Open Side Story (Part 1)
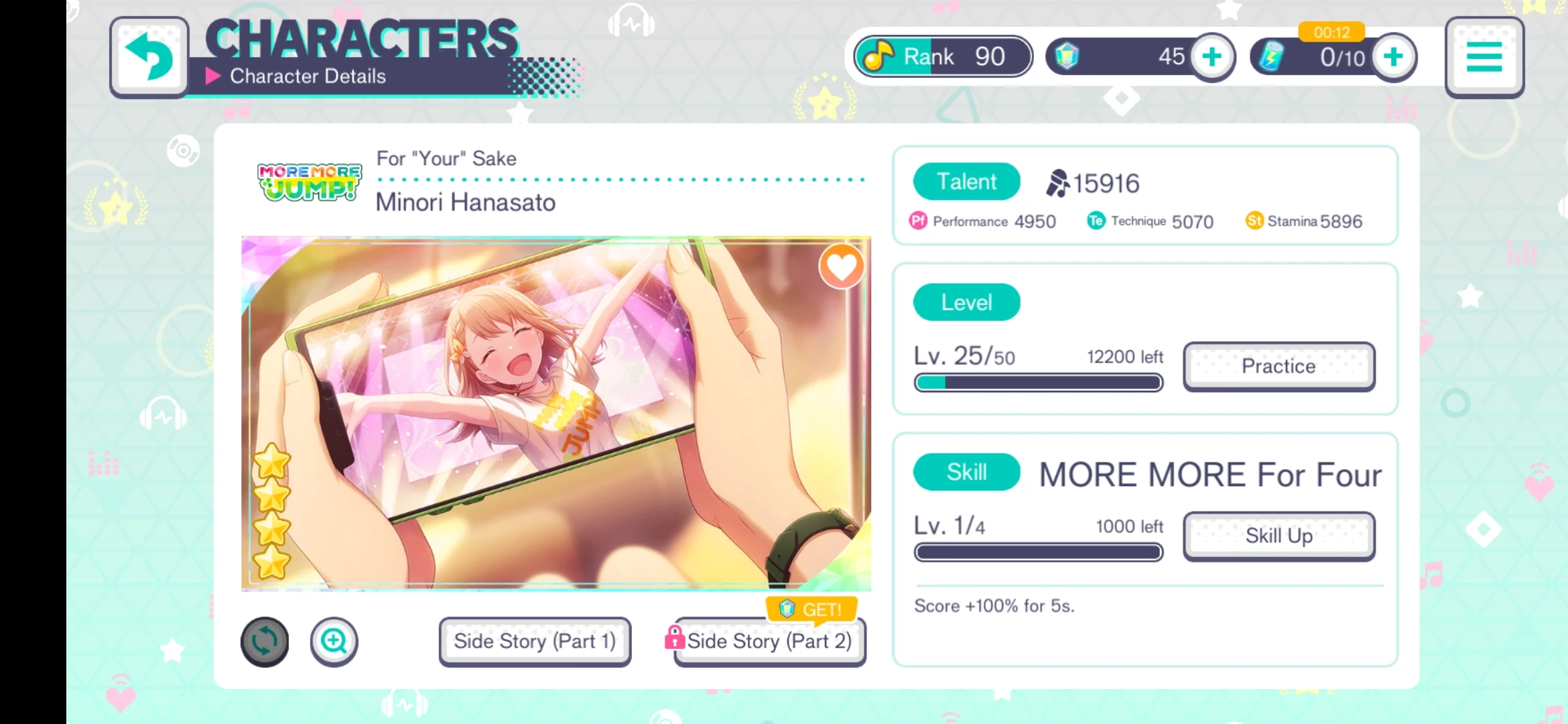 (x=535, y=642)
